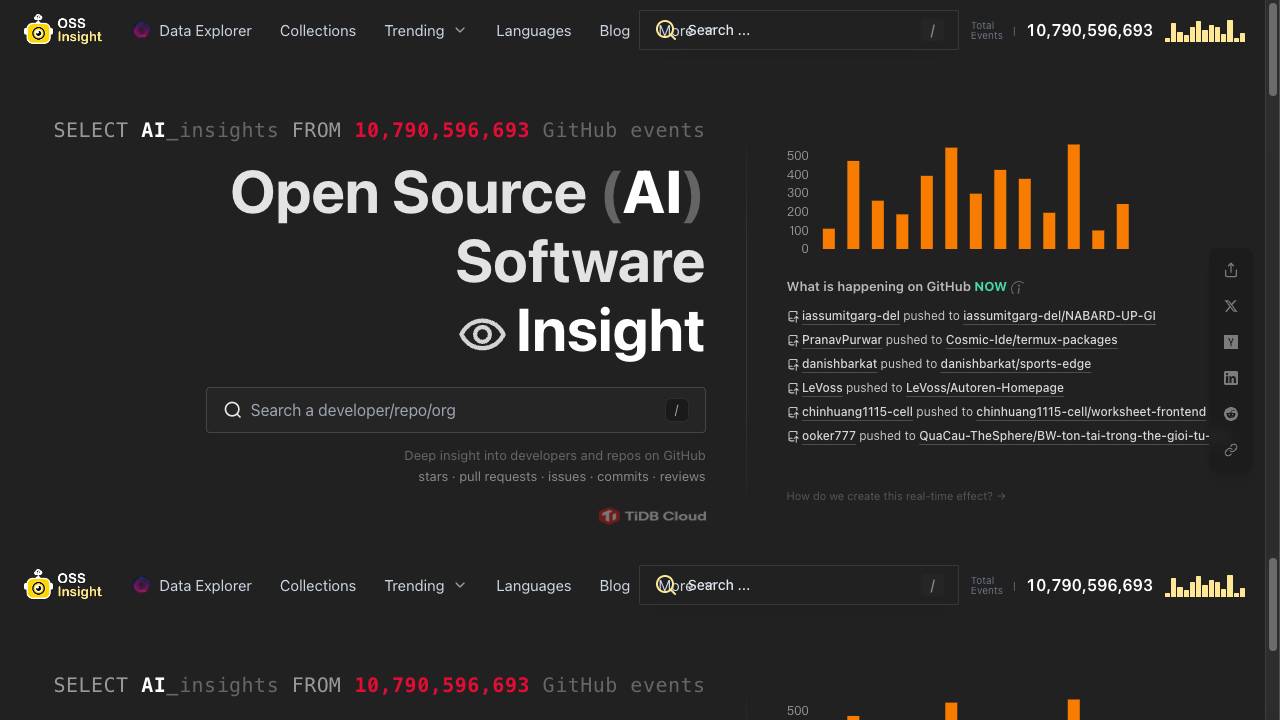Open the repo LeVoss/Autoren-Homepage
This screenshot has width=1280, height=720.
click(984, 388)
